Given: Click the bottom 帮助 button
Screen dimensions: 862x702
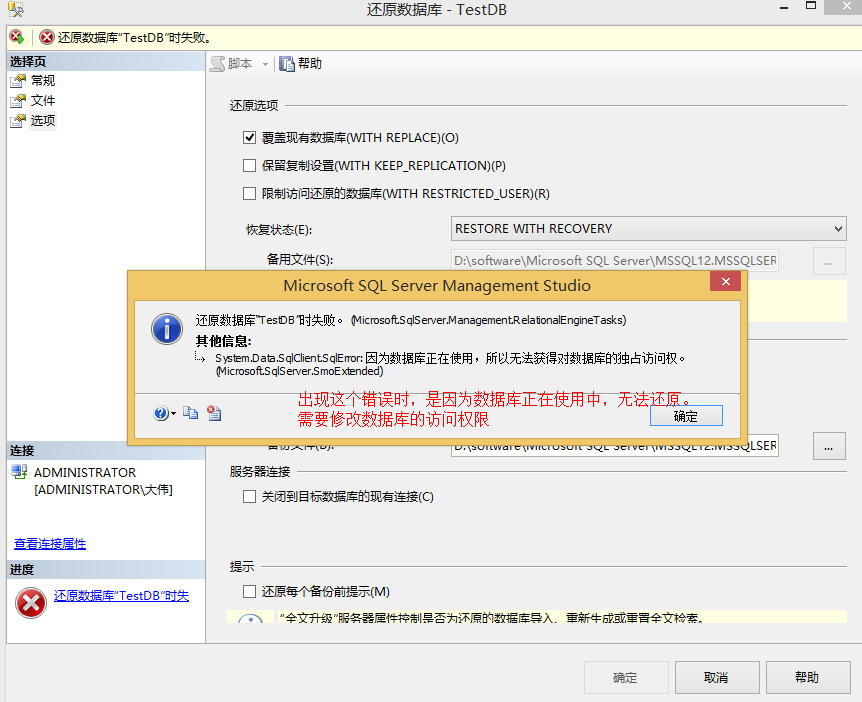Looking at the screenshot, I should point(807,677).
